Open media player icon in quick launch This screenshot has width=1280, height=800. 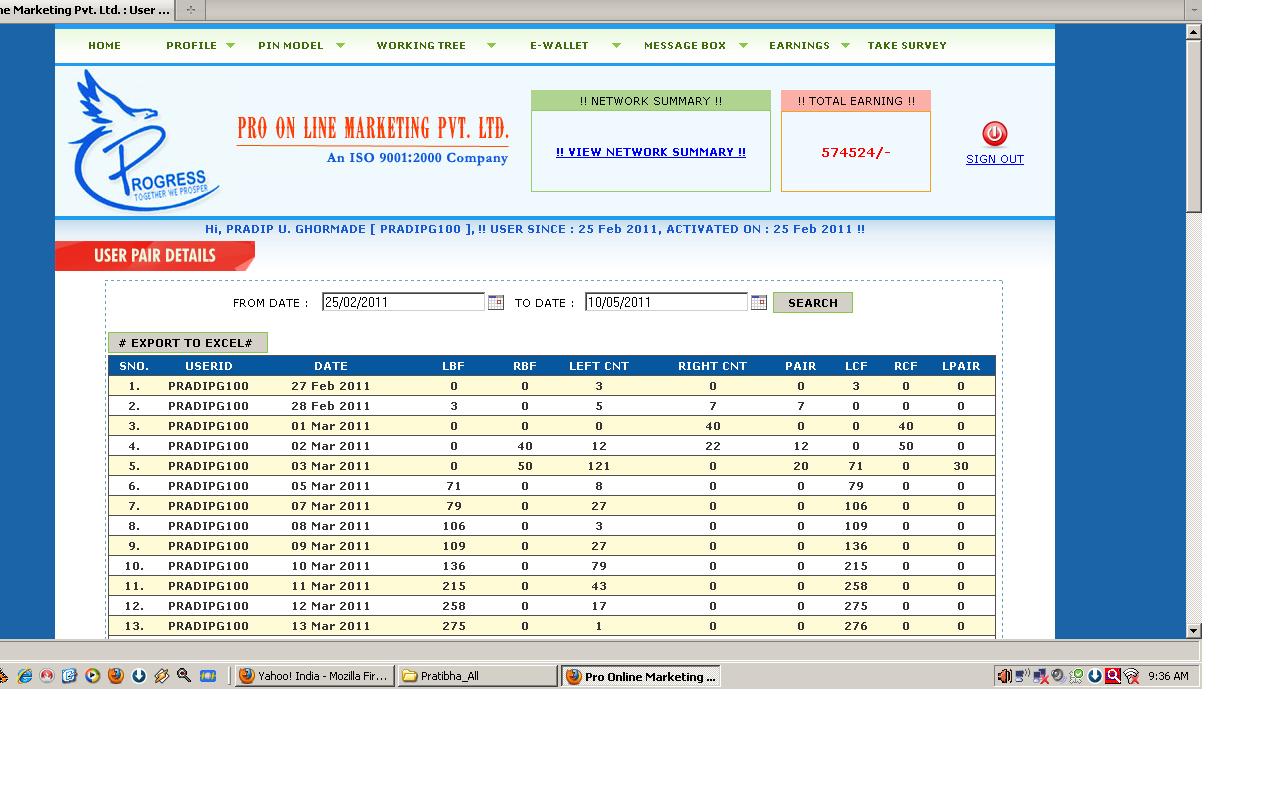click(92, 676)
